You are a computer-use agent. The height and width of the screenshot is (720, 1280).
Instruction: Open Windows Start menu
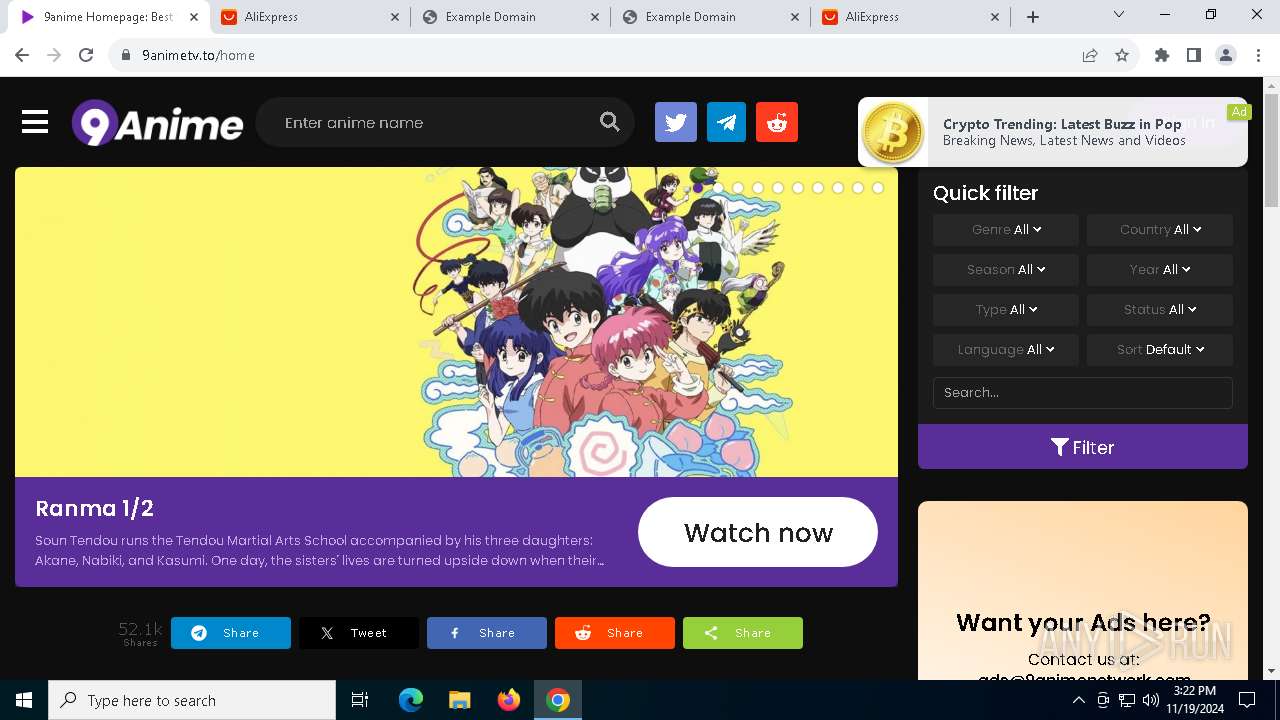point(24,700)
